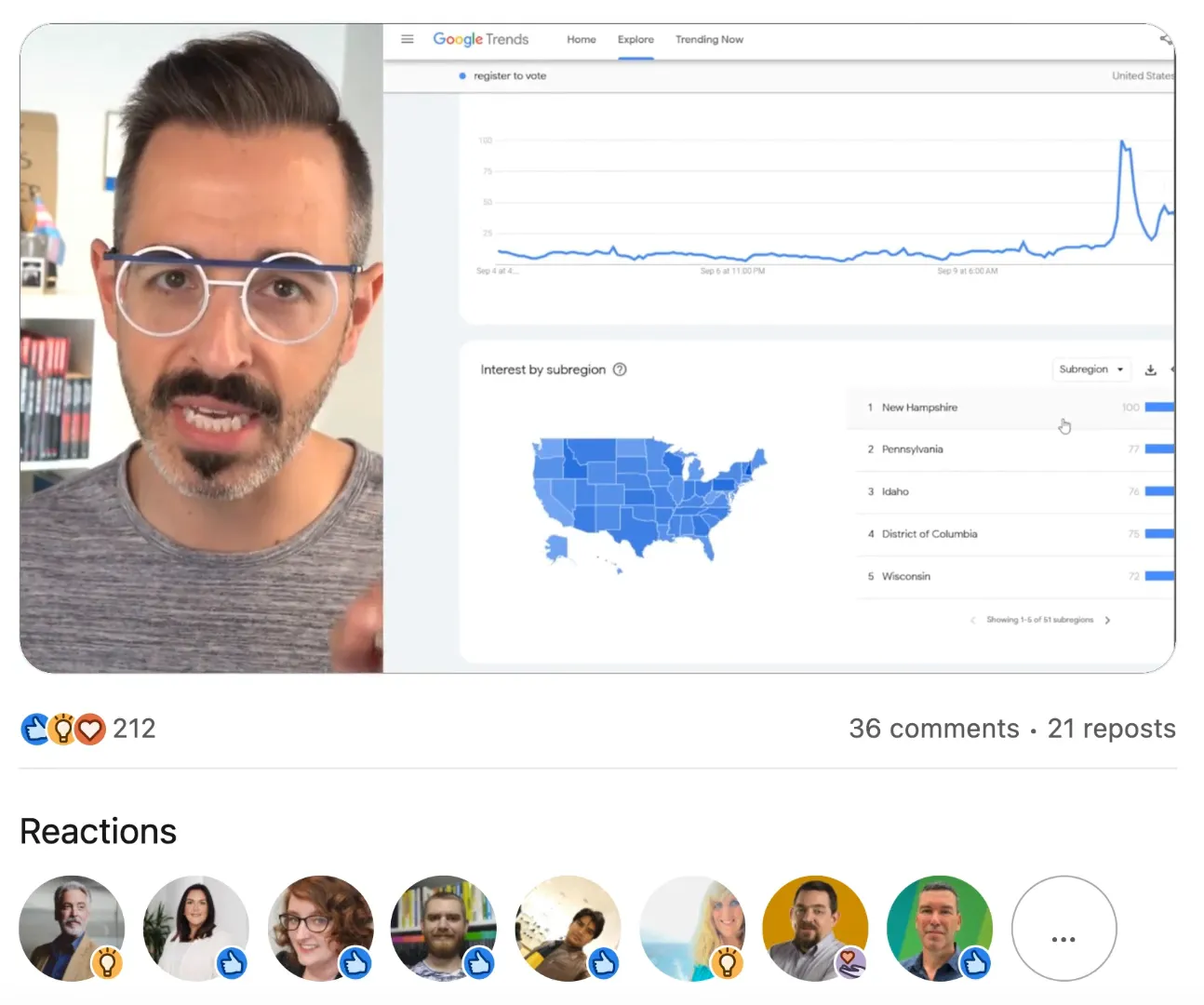The width and height of the screenshot is (1204, 1005).
Task: Select the Home tab in Trends
Action: tap(582, 39)
